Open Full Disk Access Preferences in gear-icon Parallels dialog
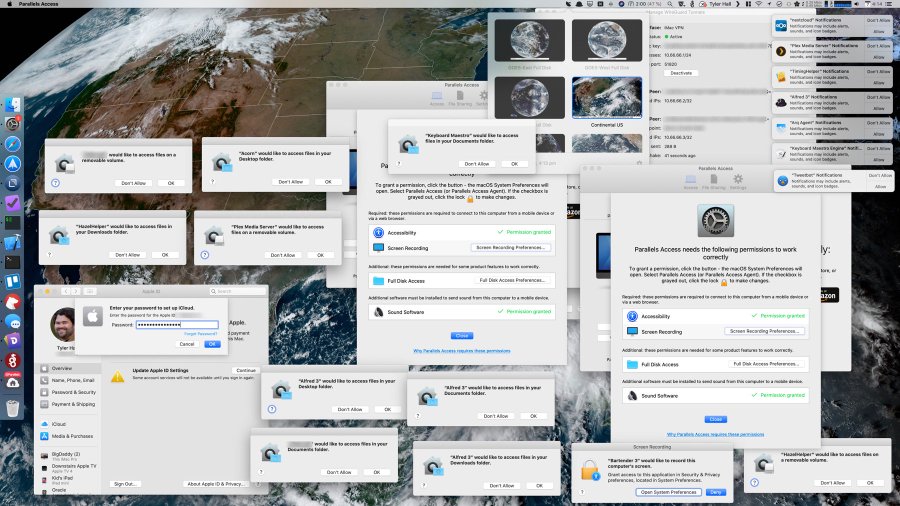900x506 pixels. 766,364
